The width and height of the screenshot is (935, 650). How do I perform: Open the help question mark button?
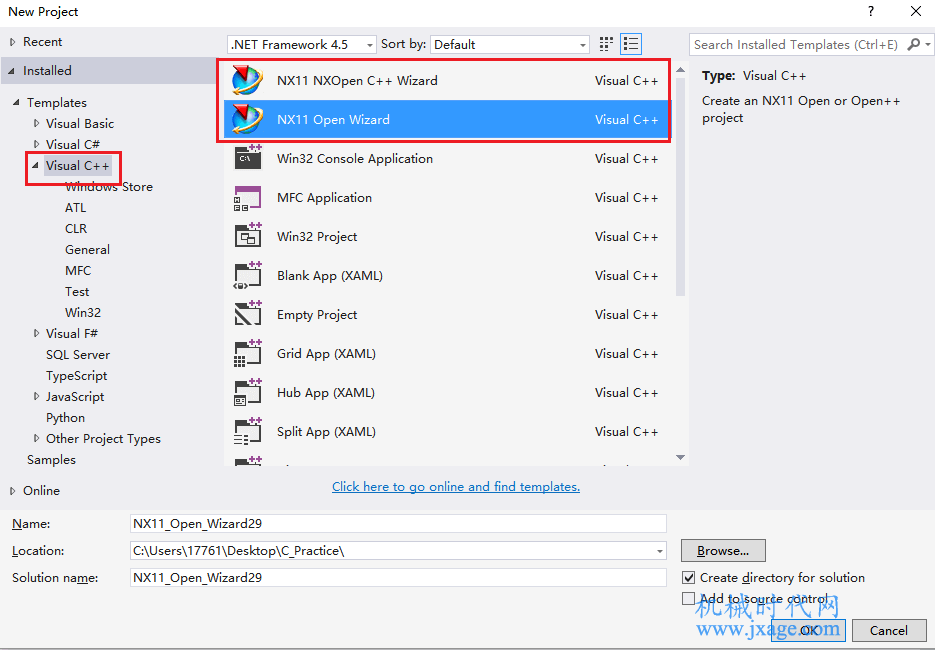(x=871, y=11)
